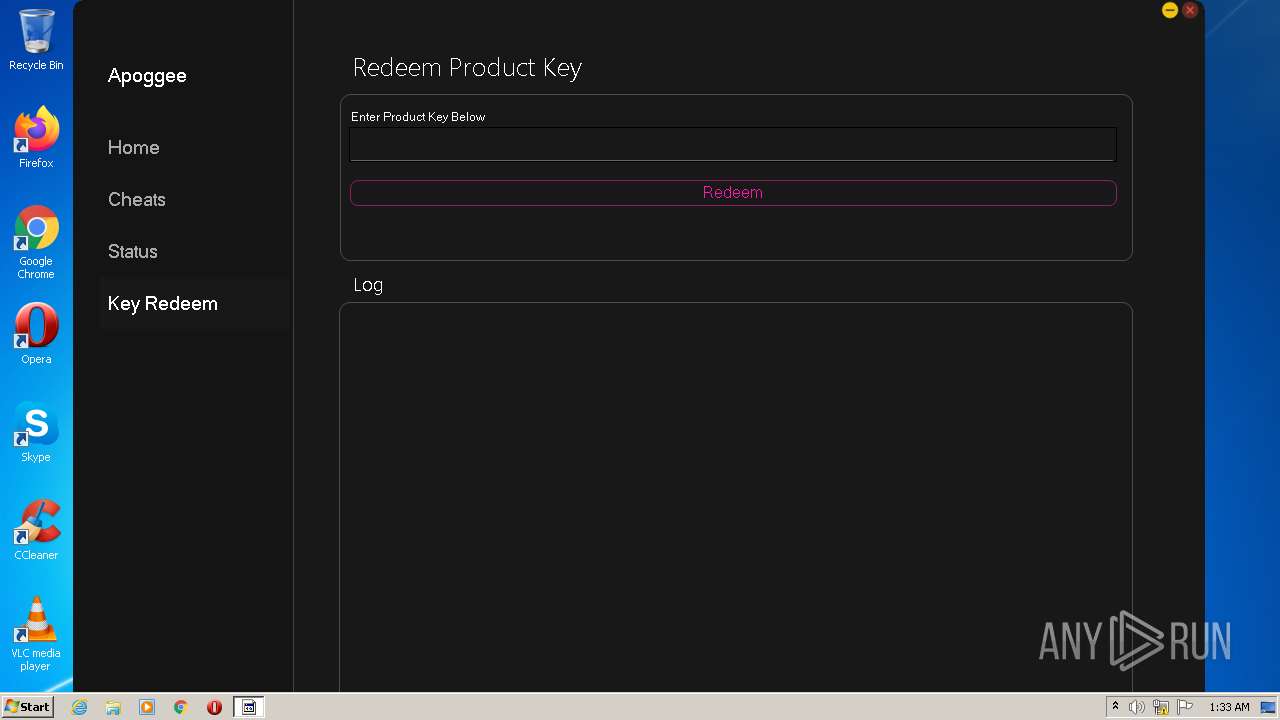This screenshot has height=720, width=1280.
Task: Focus the product key input field
Action: [x=733, y=144]
